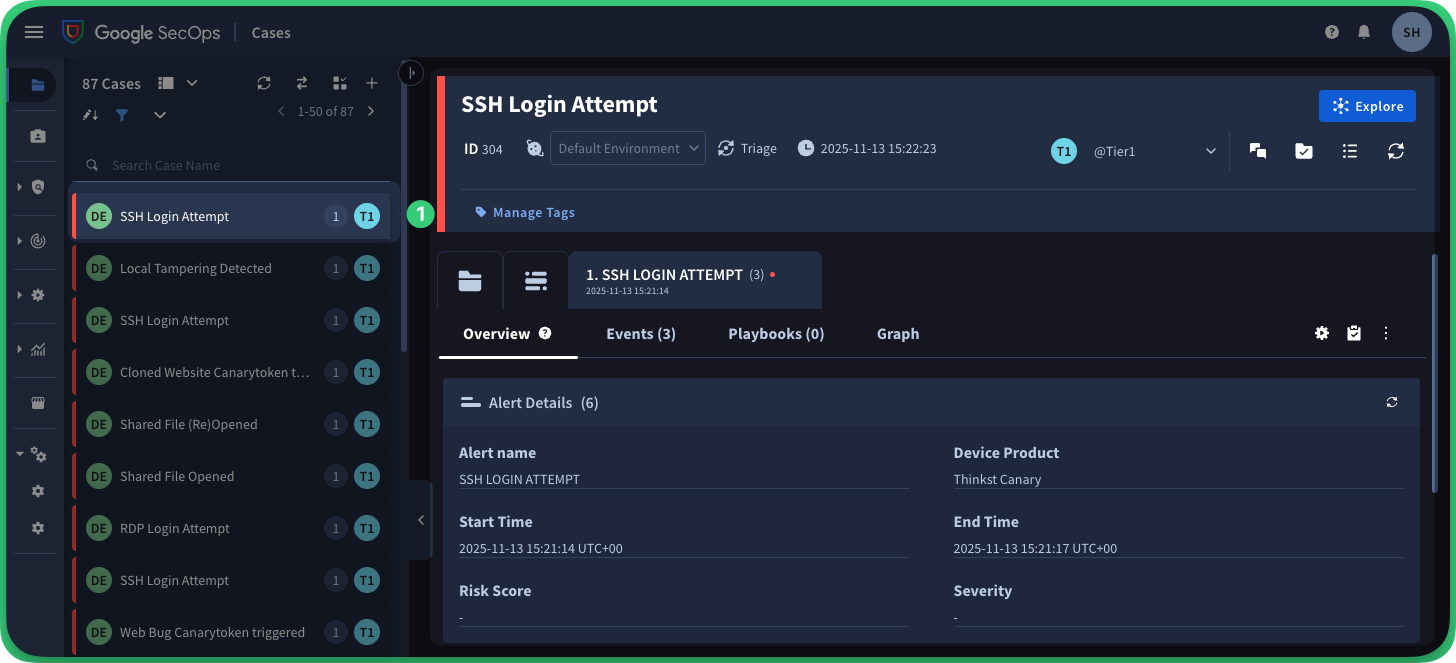Click the blue Explore button
Screen dimensions: 1456x663
click(x=1367, y=106)
